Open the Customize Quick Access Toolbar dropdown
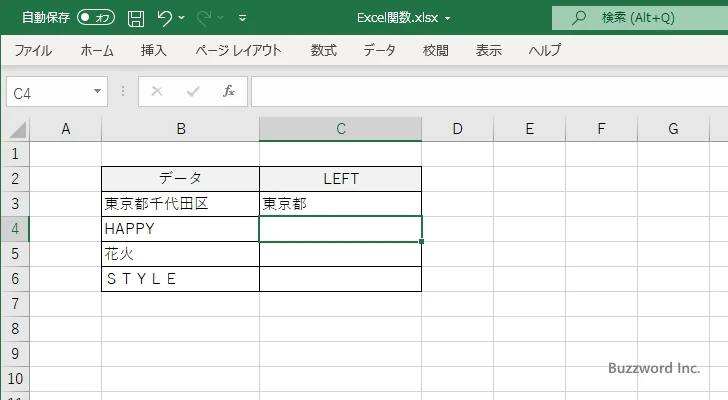 242,18
